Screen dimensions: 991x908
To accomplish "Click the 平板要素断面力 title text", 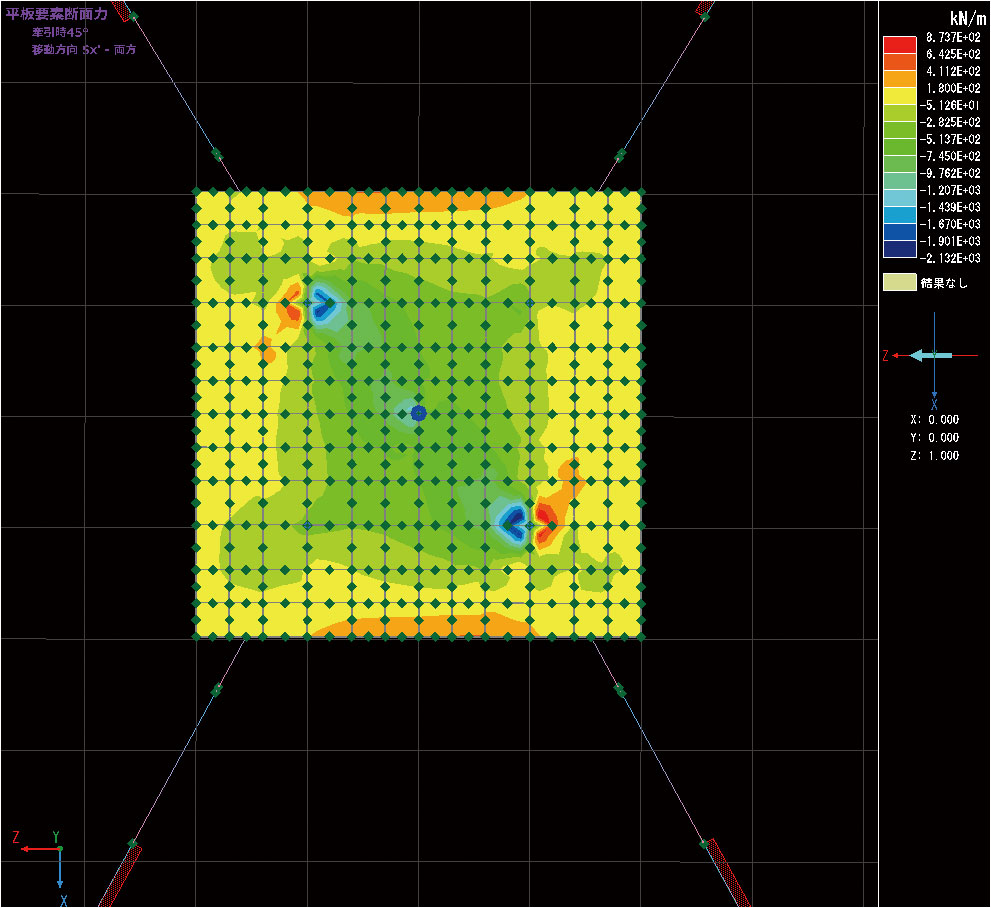I will pos(57,14).
